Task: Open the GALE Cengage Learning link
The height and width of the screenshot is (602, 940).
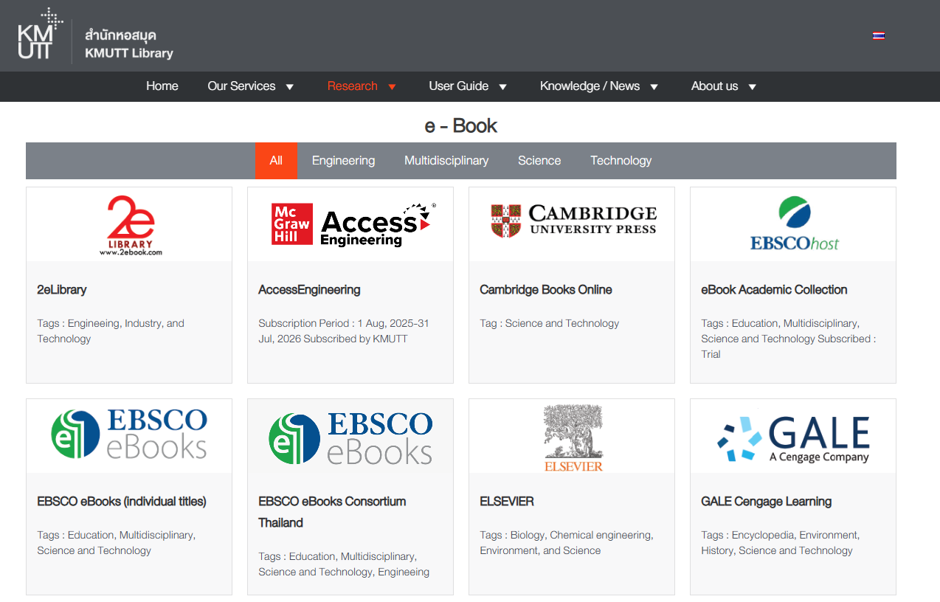Action: tap(766, 501)
